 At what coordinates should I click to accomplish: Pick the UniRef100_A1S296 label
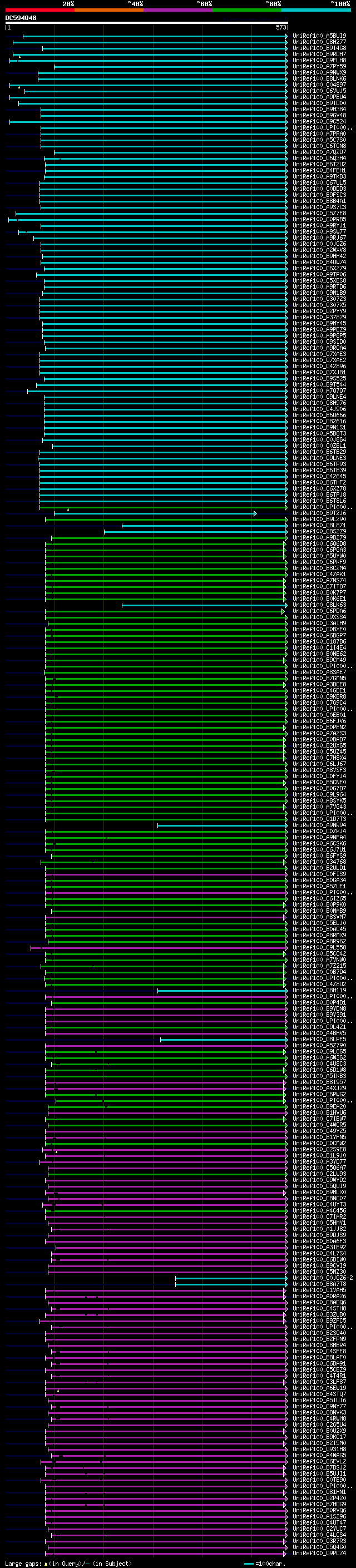(x=319, y=1516)
